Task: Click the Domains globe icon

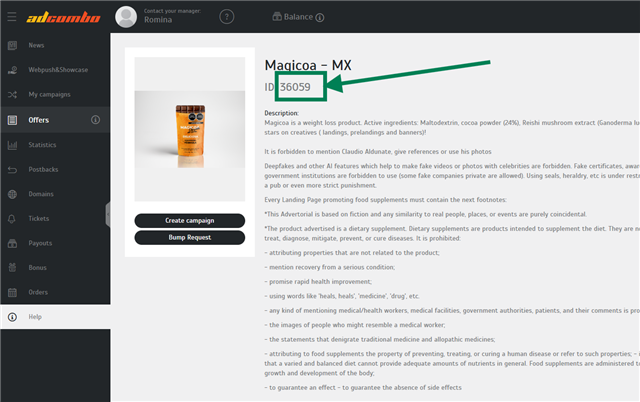Action: tap(12, 194)
